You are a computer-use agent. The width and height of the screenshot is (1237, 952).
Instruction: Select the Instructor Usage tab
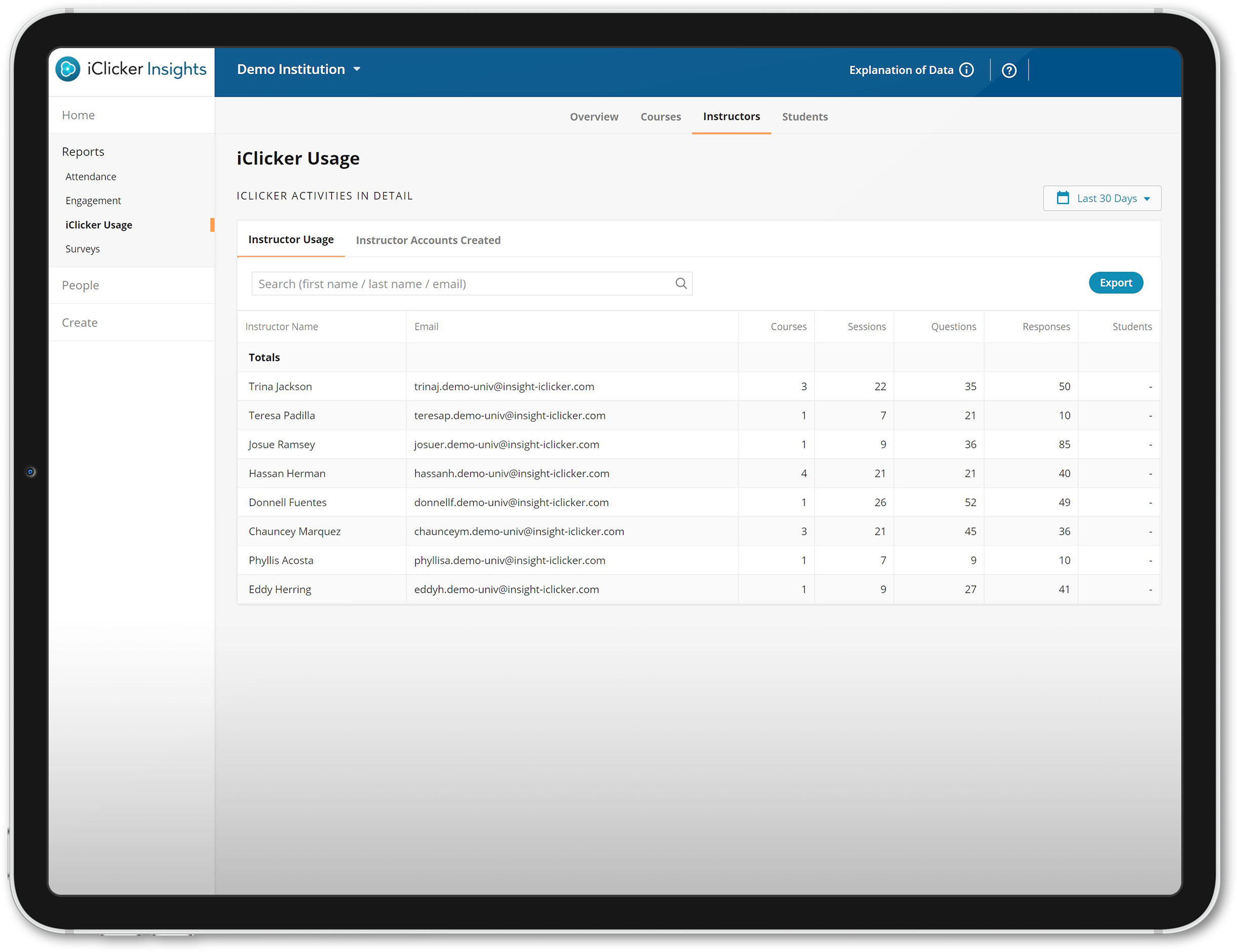tap(291, 240)
